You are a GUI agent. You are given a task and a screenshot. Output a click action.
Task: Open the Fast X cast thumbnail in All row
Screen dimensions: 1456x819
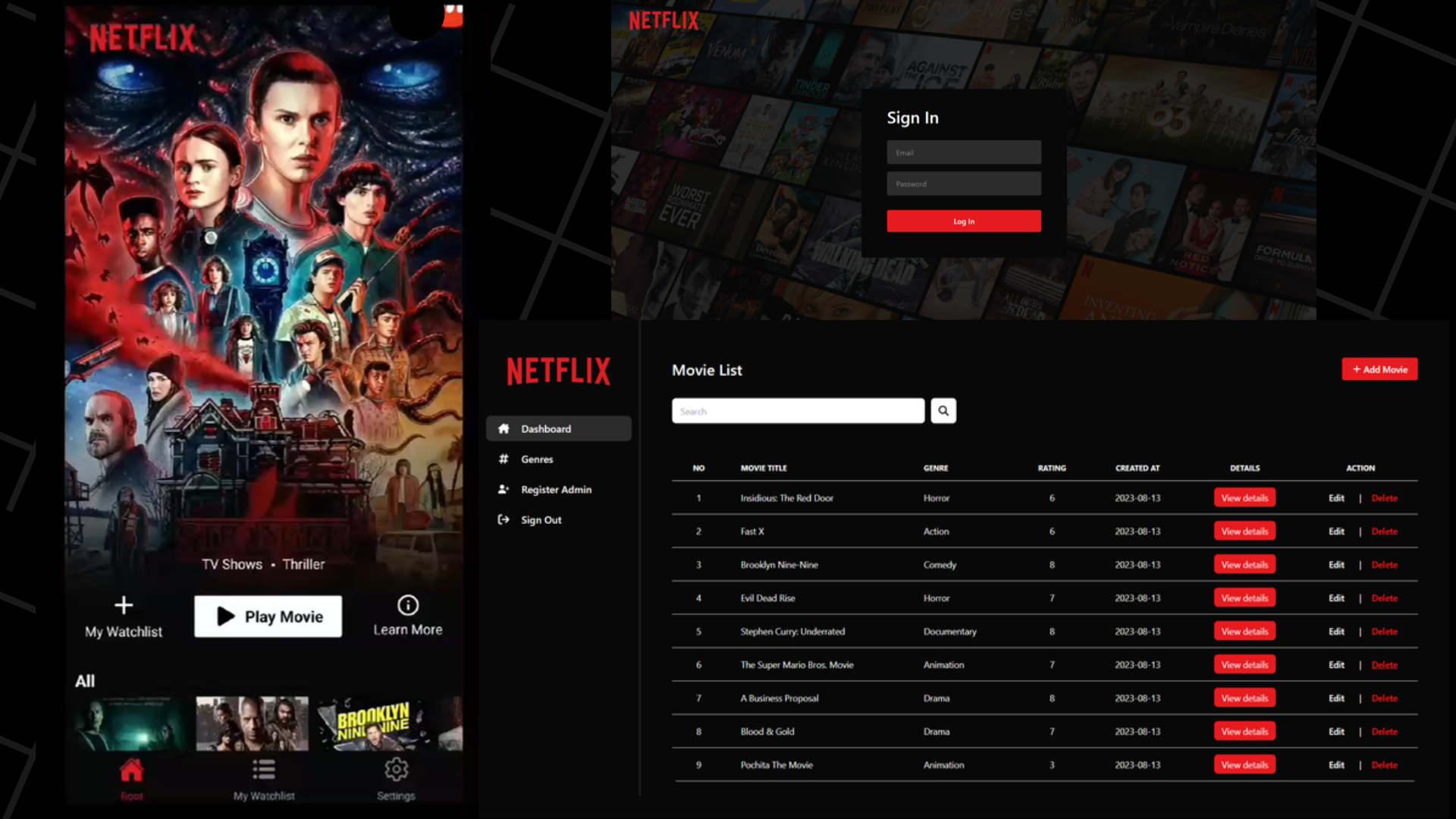253,723
